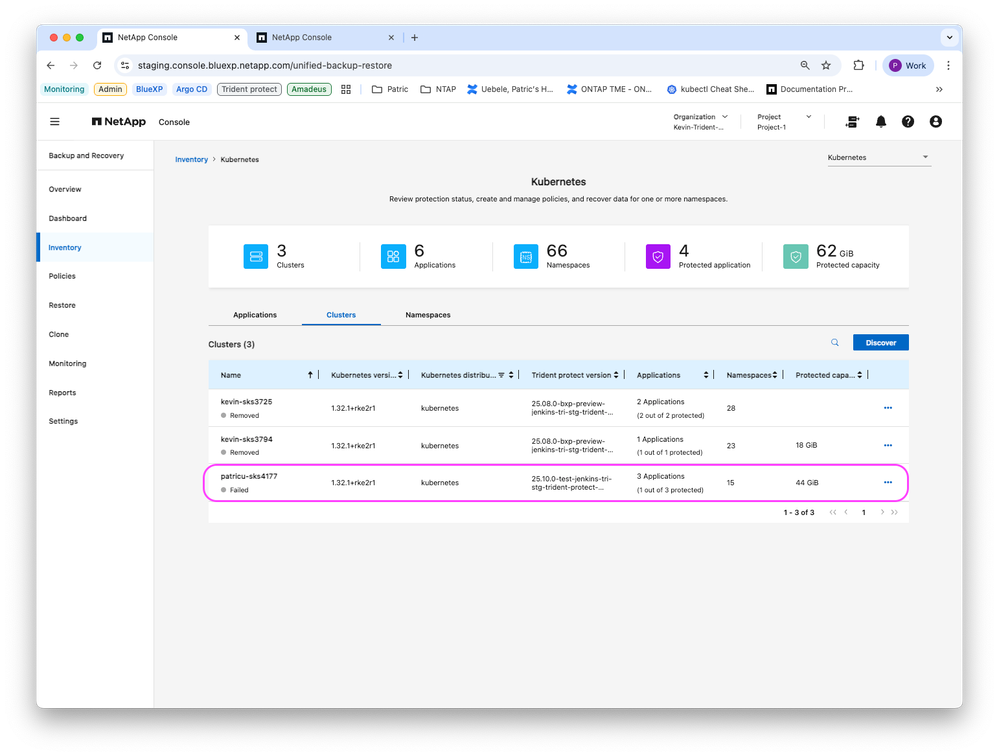Bookmark this page with star icon

(x=826, y=65)
